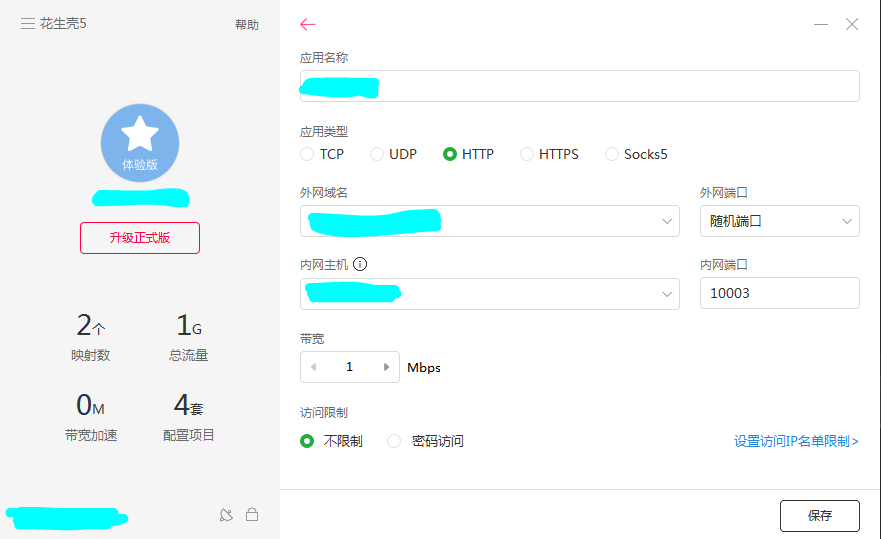Click the 总流量 total traffic statistic
Viewport: 881px width, 539px height.
[189, 337]
